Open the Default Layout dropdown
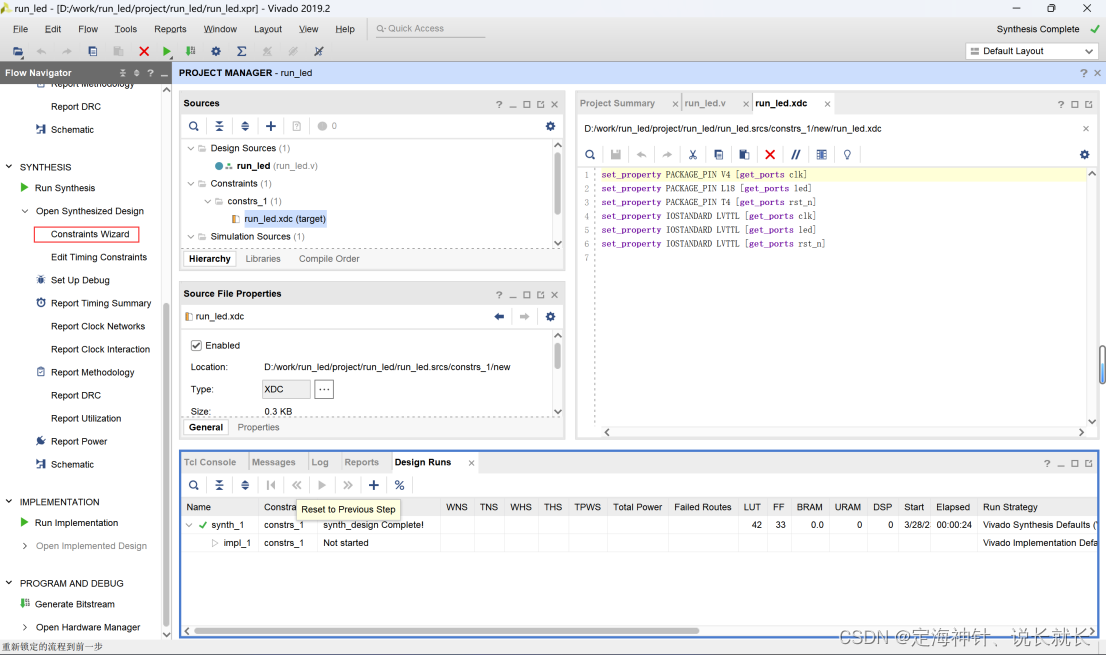Image resolution: width=1106 pixels, height=656 pixels. [x=1031, y=51]
